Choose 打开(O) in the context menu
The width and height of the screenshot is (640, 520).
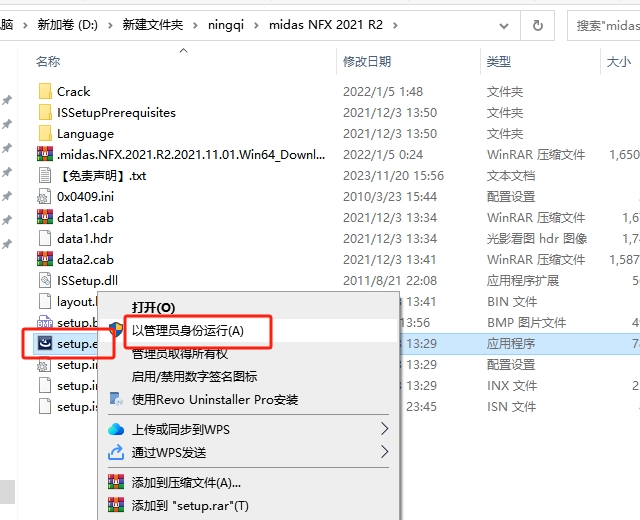(153, 307)
